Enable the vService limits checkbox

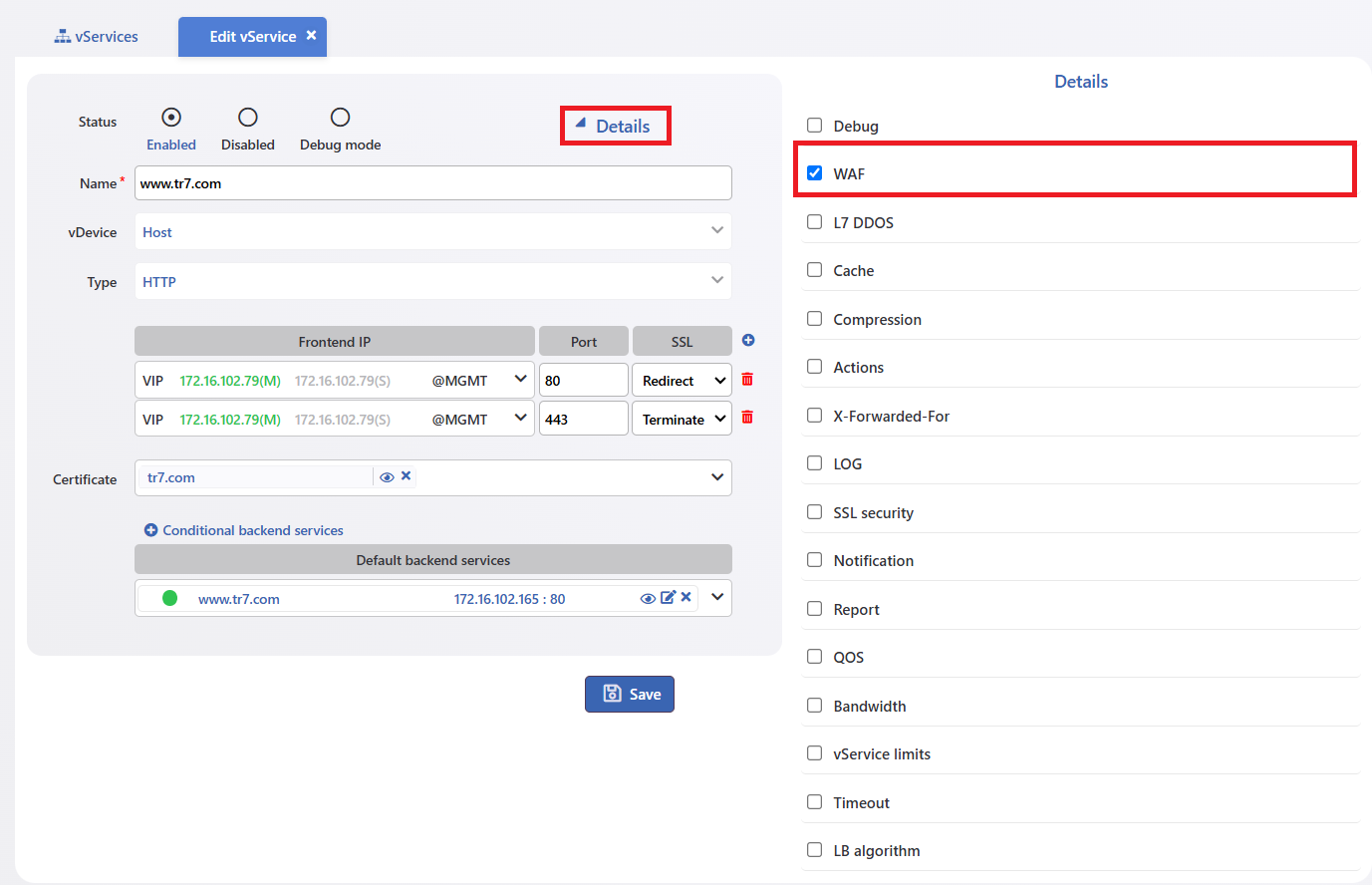pos(814,753)
